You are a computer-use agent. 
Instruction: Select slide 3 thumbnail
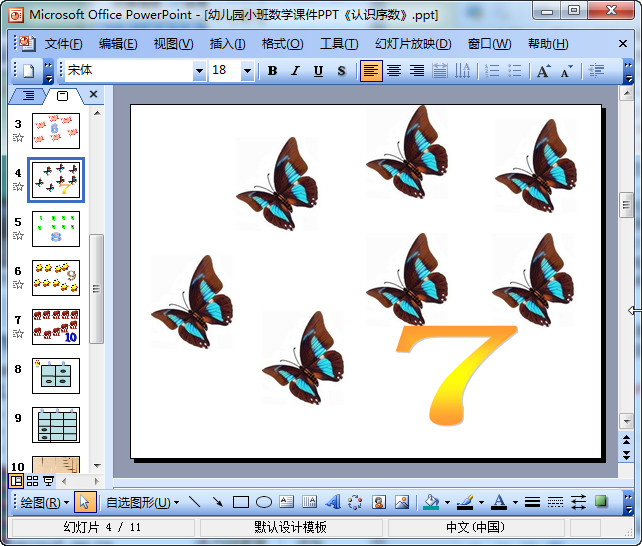tap(56, 131)
